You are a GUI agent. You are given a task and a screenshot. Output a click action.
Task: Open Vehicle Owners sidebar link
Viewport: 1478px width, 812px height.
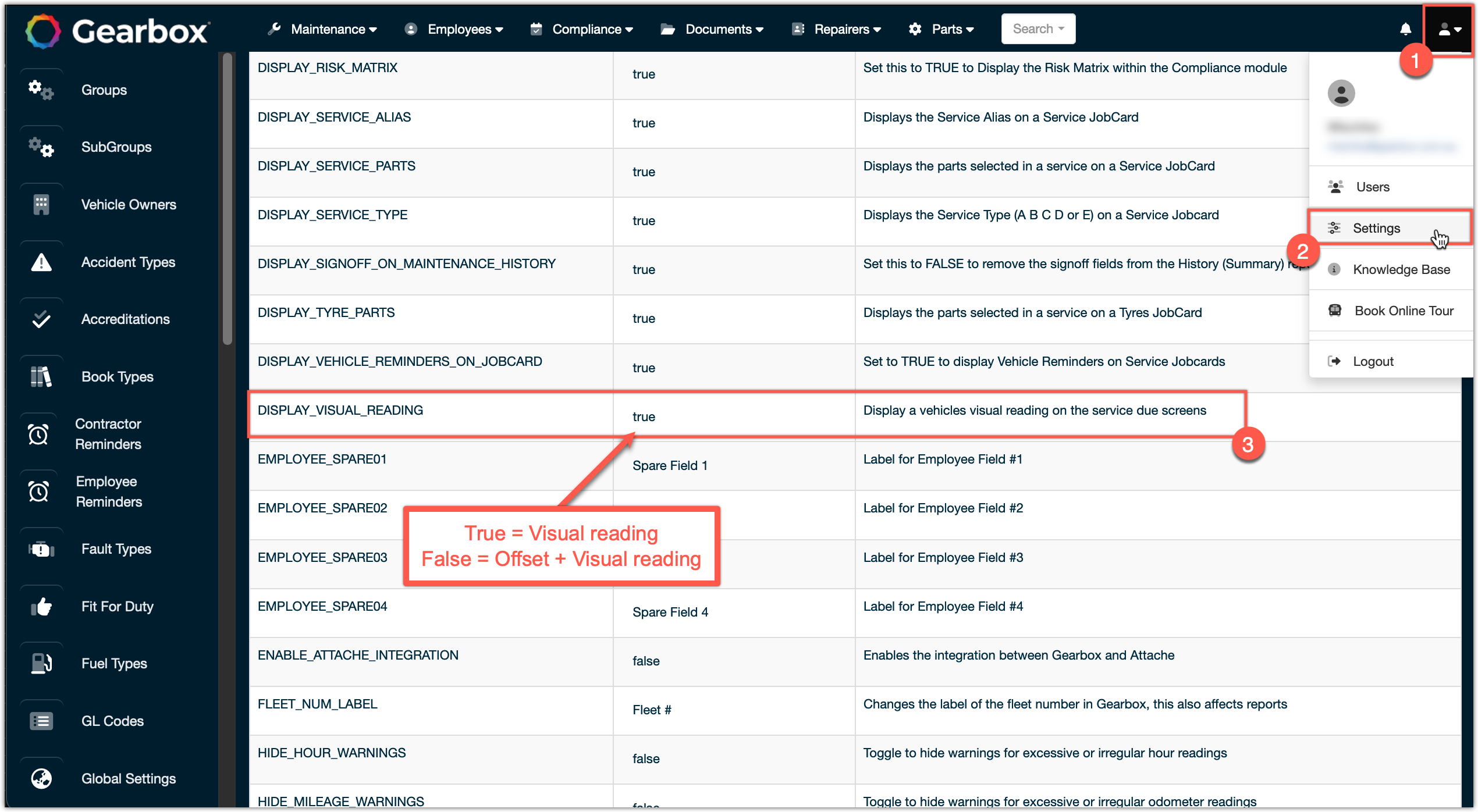[x=129, y=205]
